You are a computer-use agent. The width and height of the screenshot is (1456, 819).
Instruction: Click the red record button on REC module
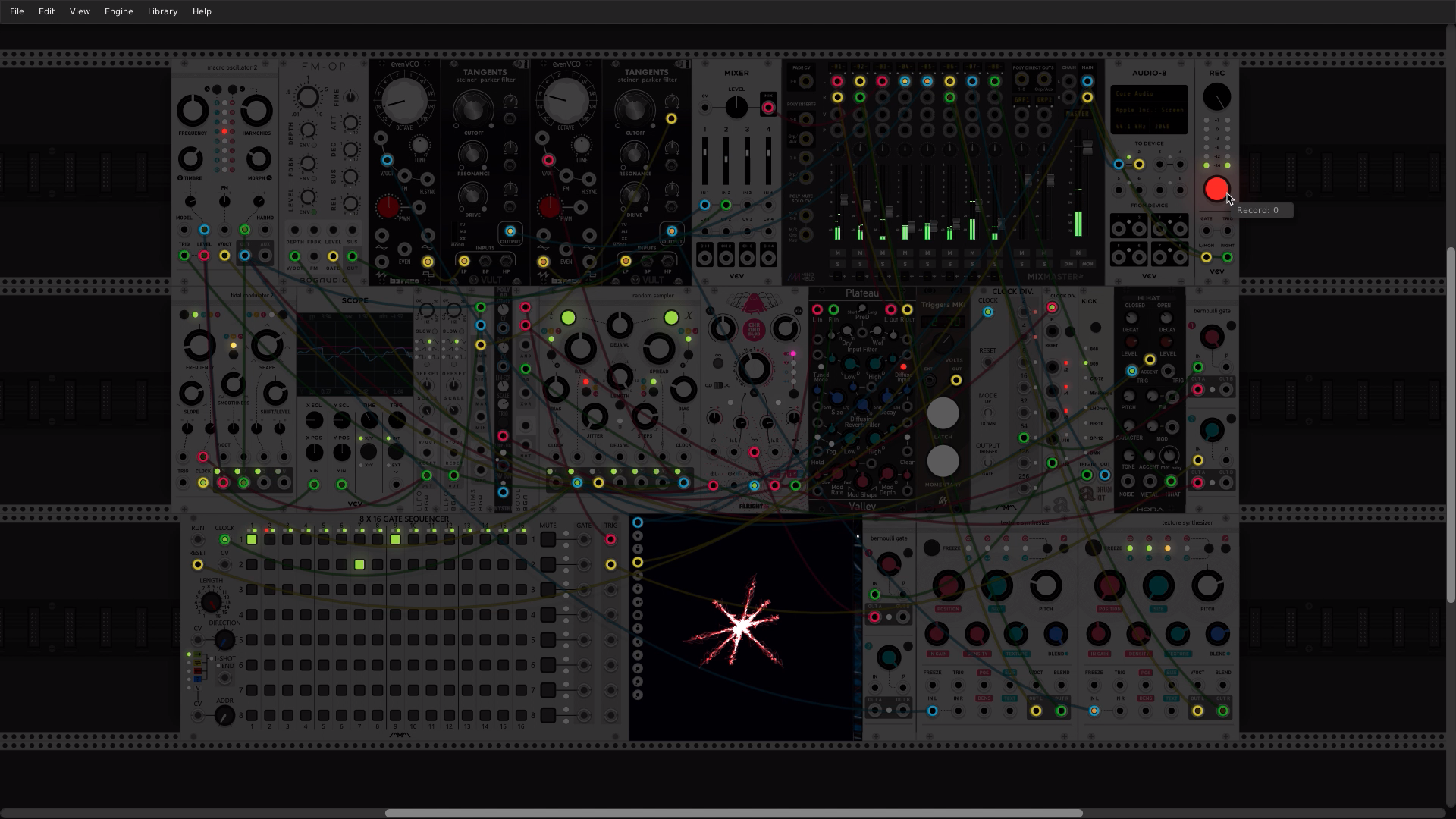click(x=1216, y=190)
